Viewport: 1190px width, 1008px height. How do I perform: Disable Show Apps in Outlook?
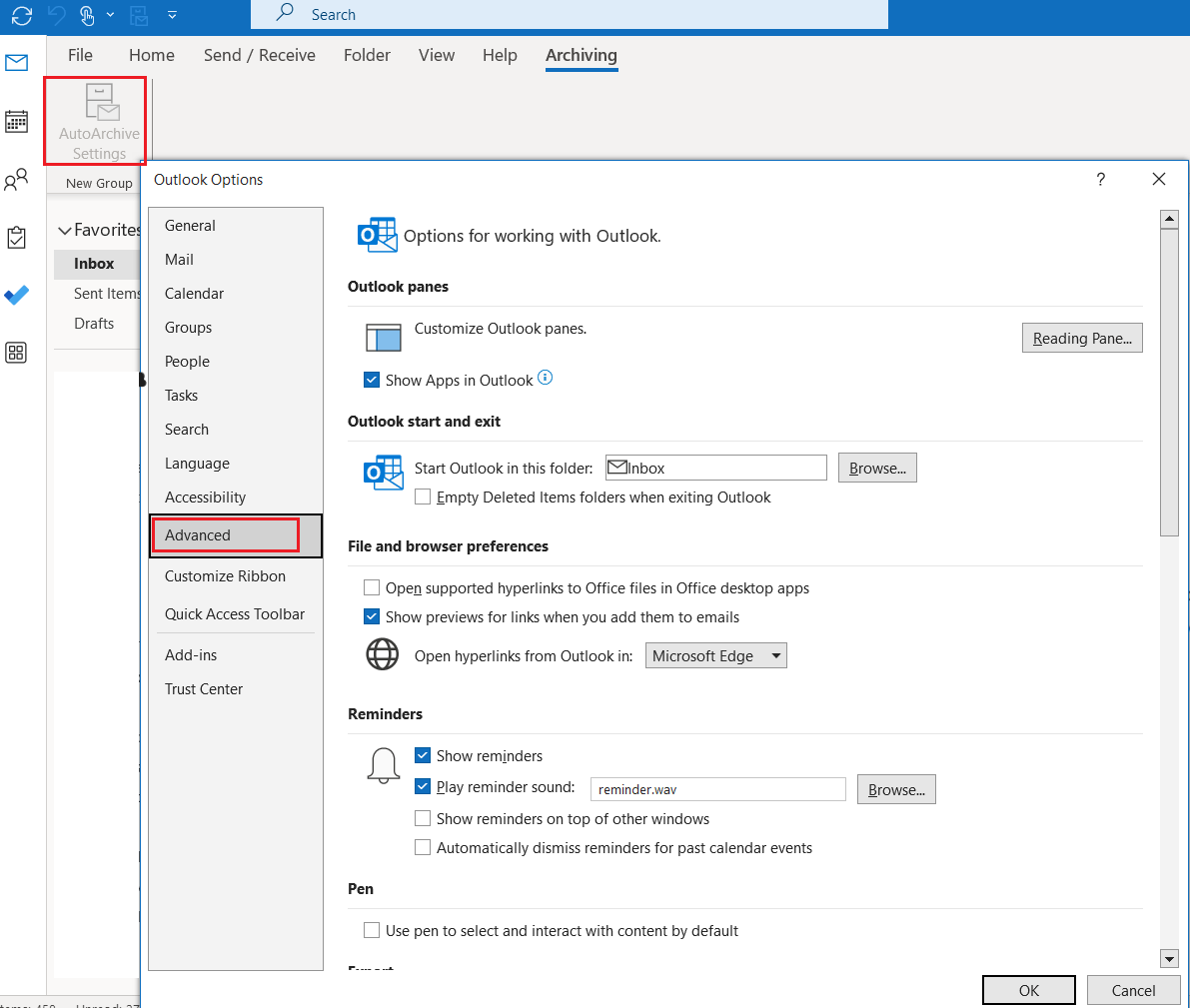[371, 380]
